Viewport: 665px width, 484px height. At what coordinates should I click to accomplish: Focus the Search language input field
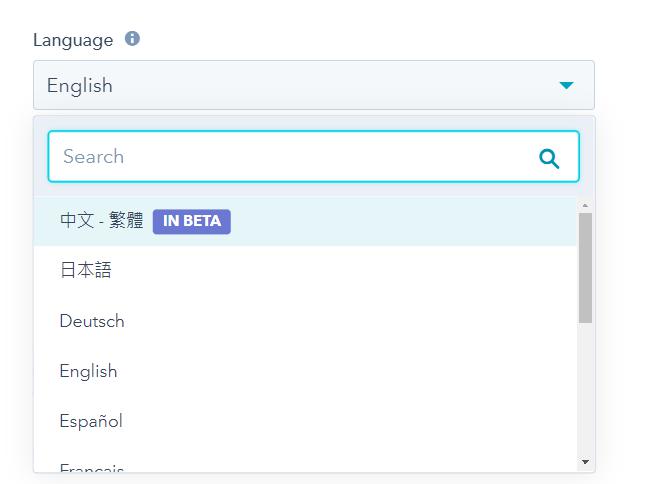[313, 157]
